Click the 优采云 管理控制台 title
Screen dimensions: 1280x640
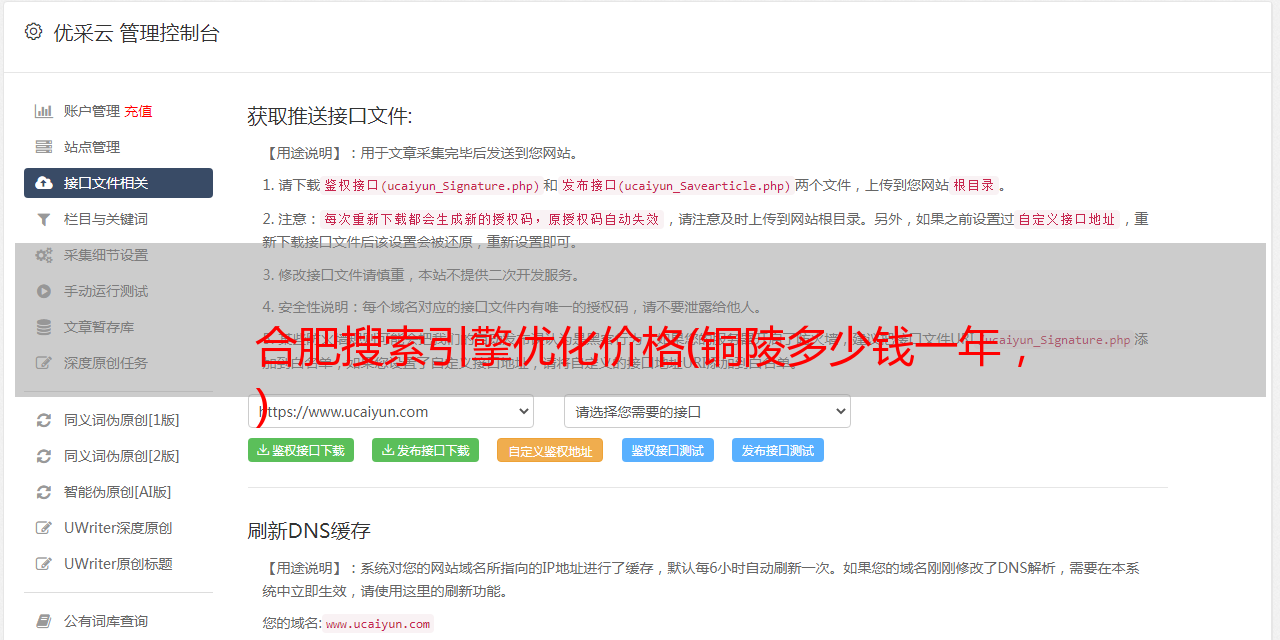[136, 33]
